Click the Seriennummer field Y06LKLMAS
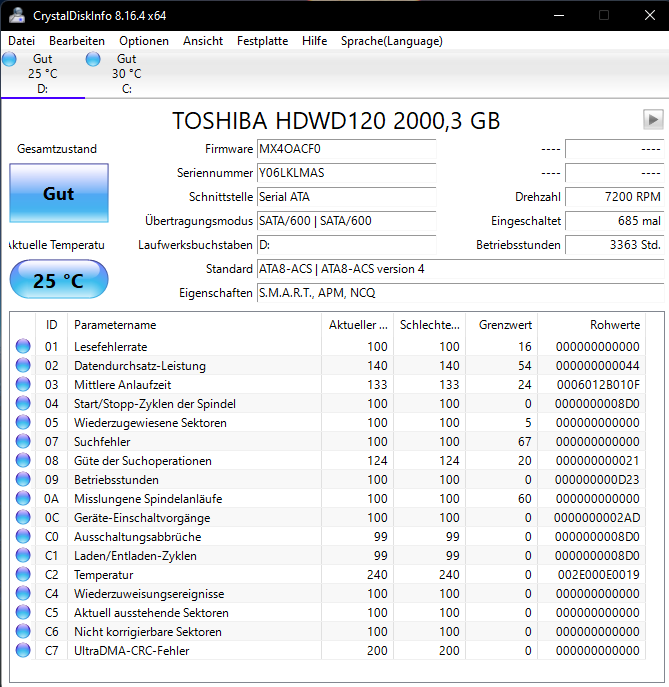Viewport: 669px width, 687px height. point(346,173)
